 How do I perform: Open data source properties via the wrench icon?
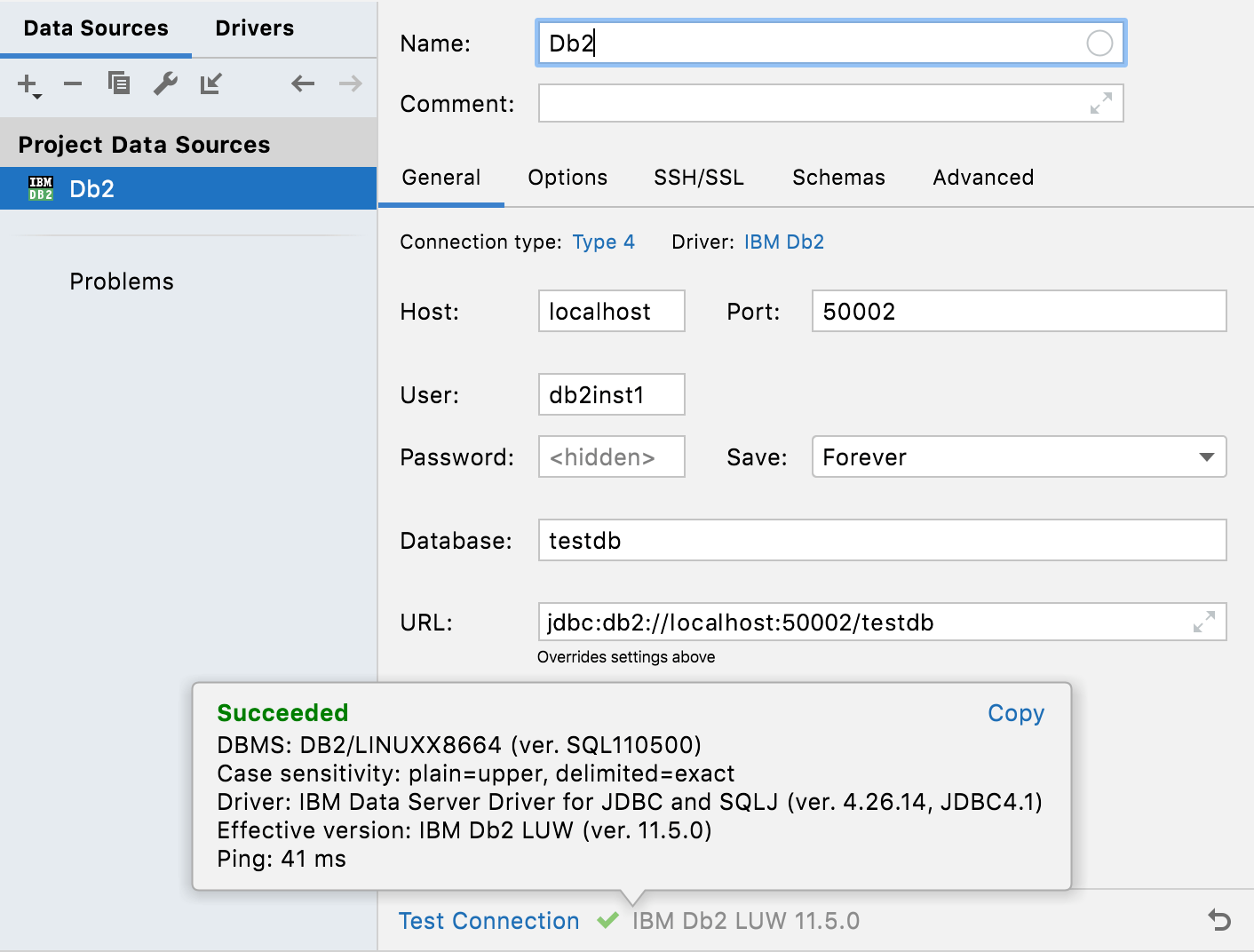coord(165,83)
